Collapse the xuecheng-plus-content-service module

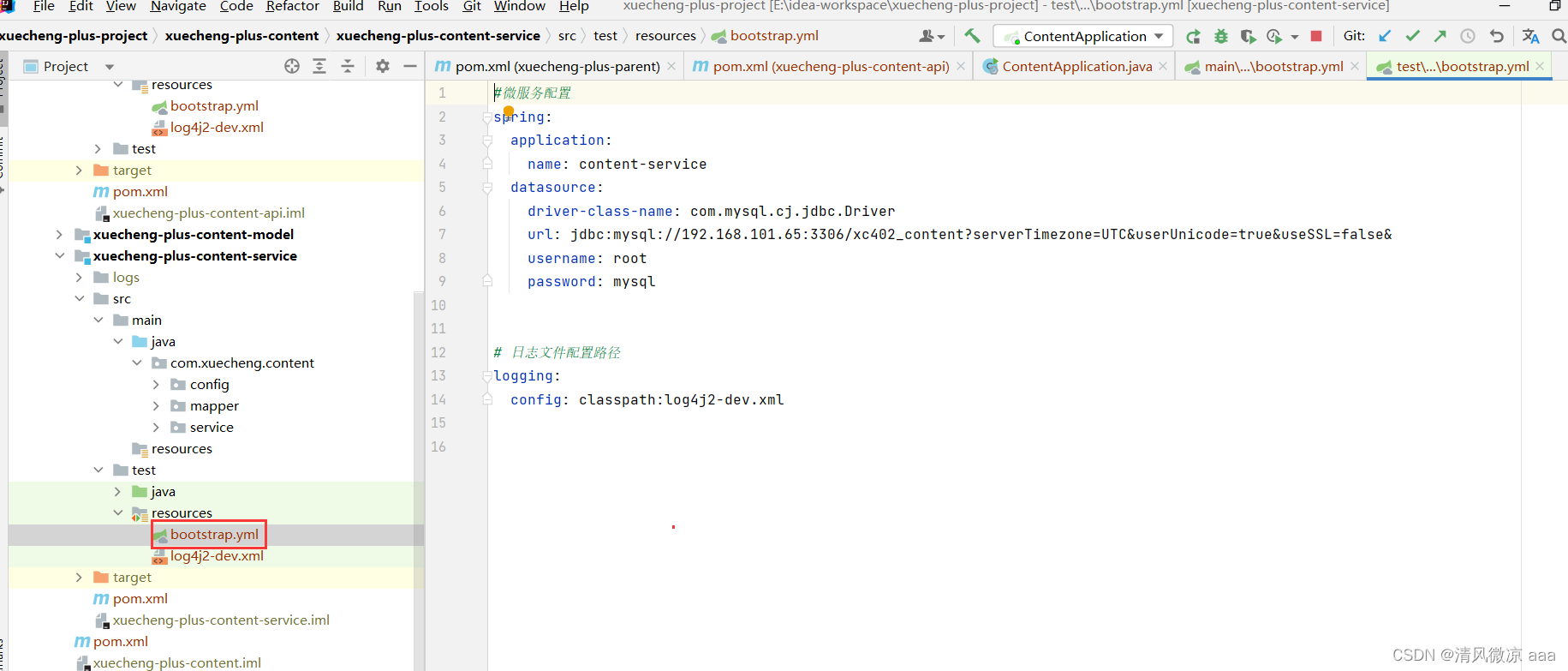pos(59,255)
